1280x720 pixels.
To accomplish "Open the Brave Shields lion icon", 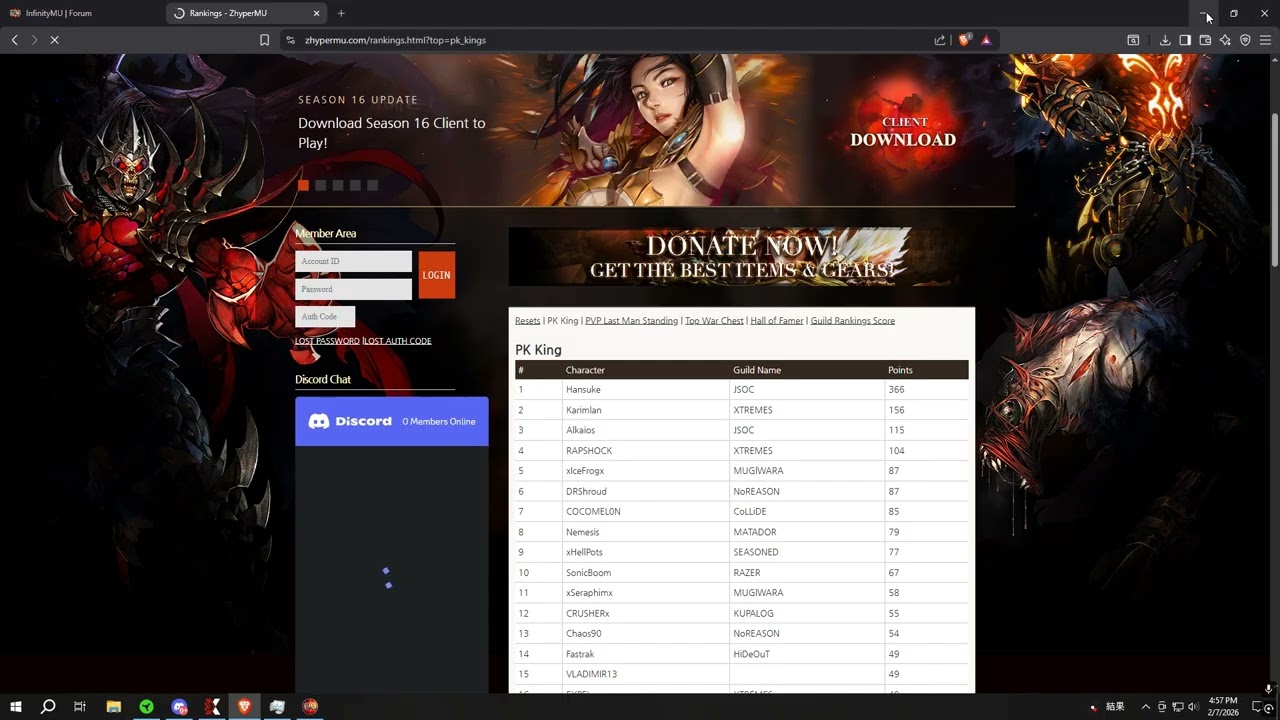I will pyautogui.click(x=964, y=40).
